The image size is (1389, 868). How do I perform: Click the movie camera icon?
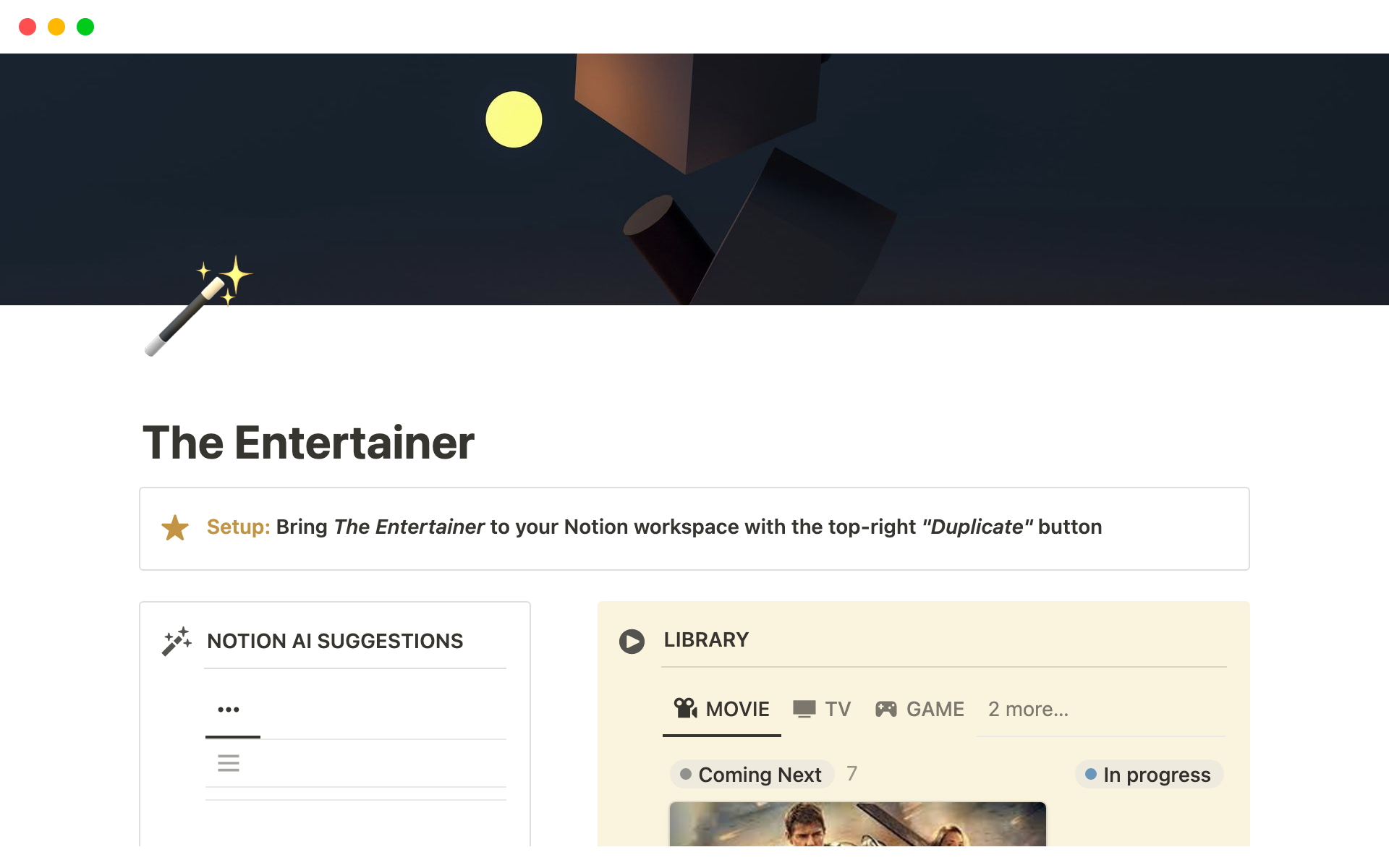(684, 708)
